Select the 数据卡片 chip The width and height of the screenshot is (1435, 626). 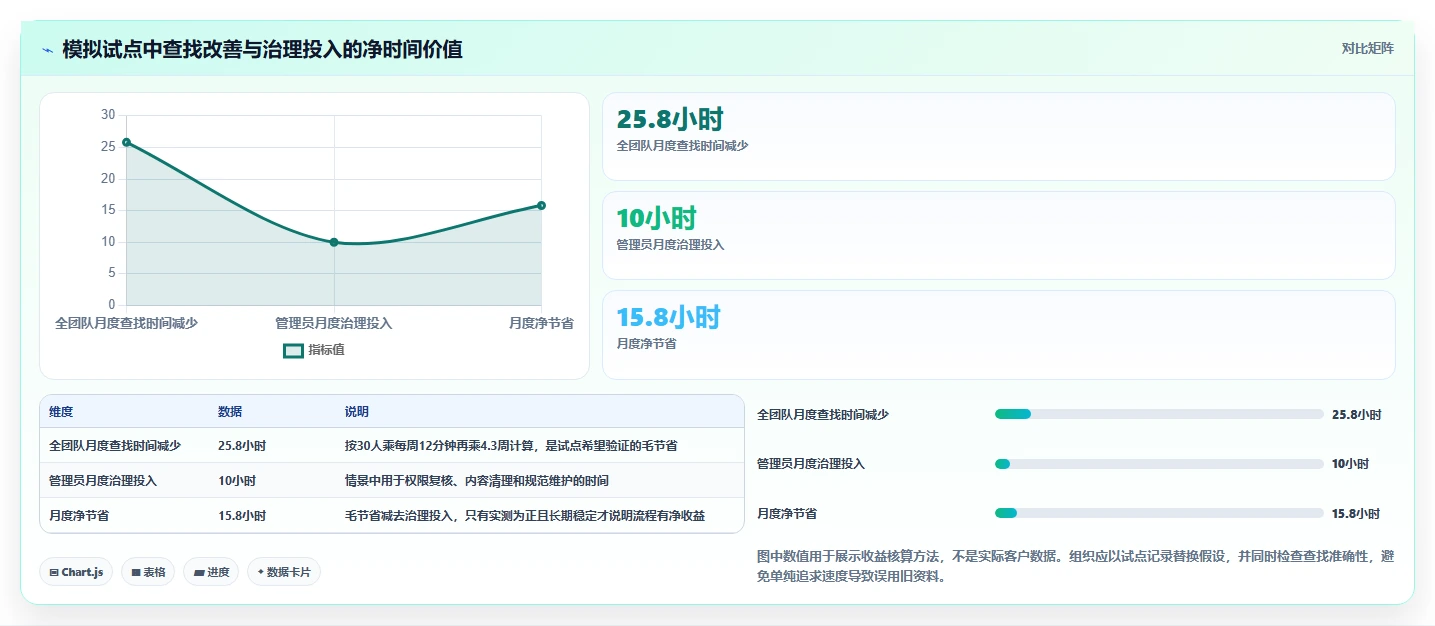pos(284,572)
